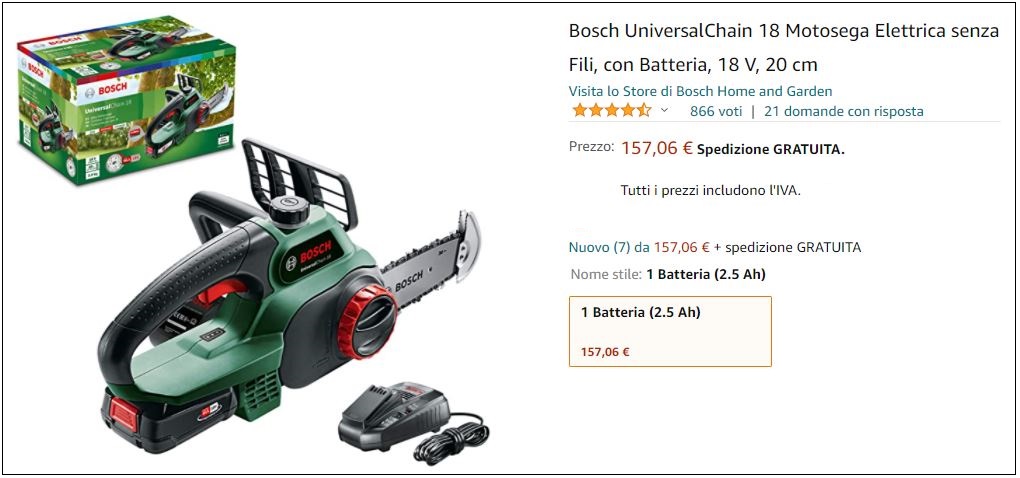Click the 4.5 star rating icons
1020x478 pixels.
[x=611, y=111]
